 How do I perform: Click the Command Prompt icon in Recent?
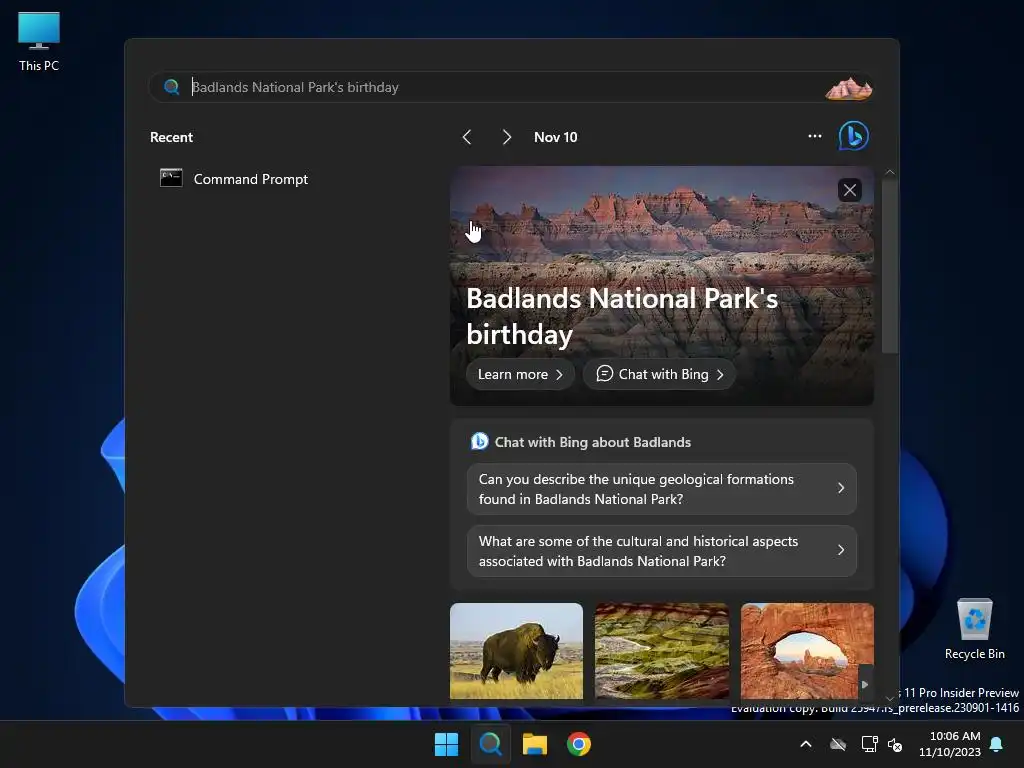(x=171, y=178)
